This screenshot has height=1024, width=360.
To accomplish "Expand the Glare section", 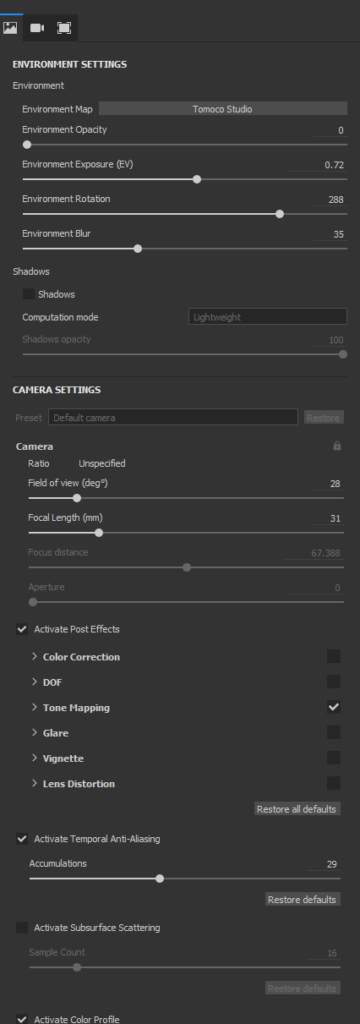I will (35, 733).
